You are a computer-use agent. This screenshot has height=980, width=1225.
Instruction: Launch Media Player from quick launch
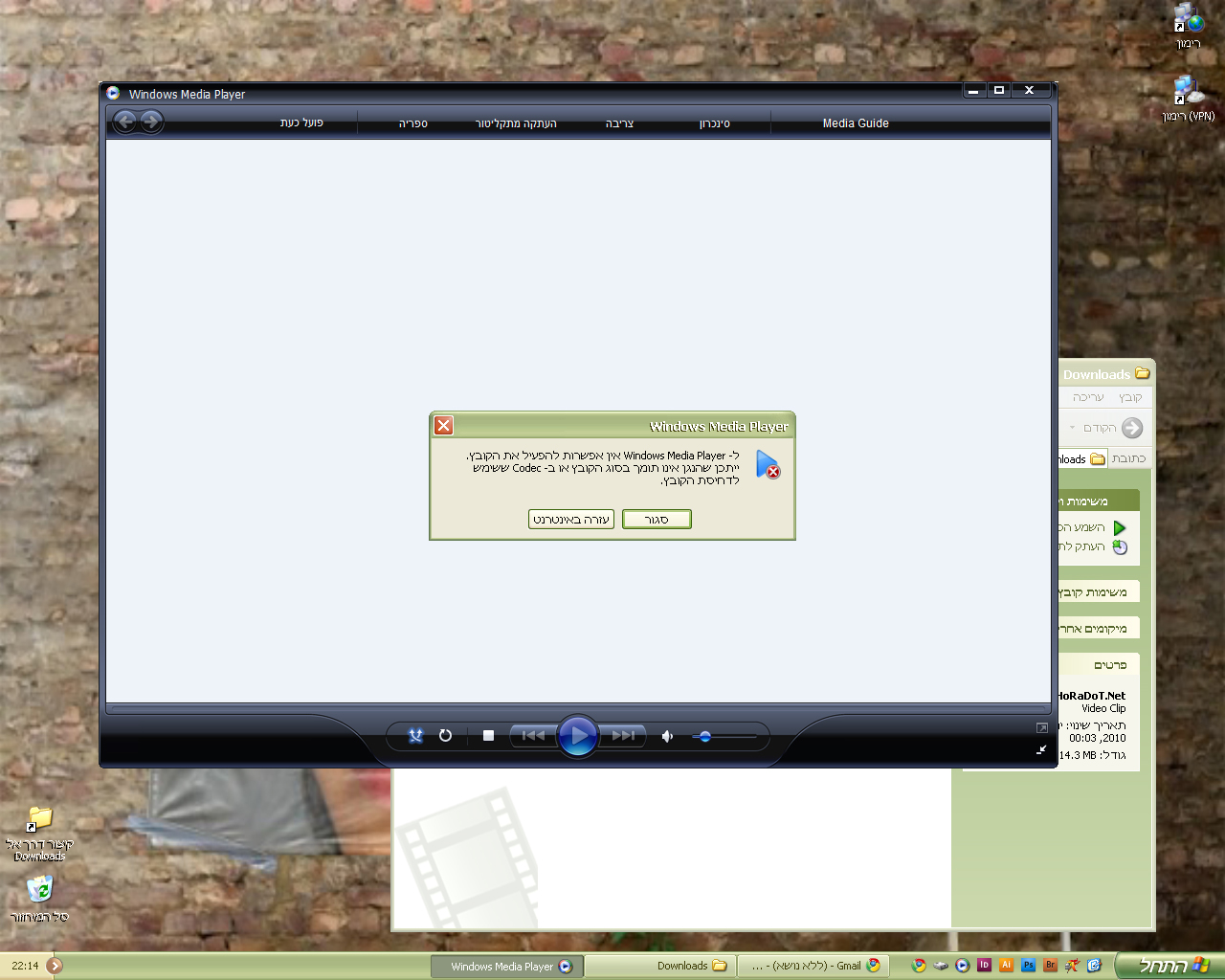(963, 966)
